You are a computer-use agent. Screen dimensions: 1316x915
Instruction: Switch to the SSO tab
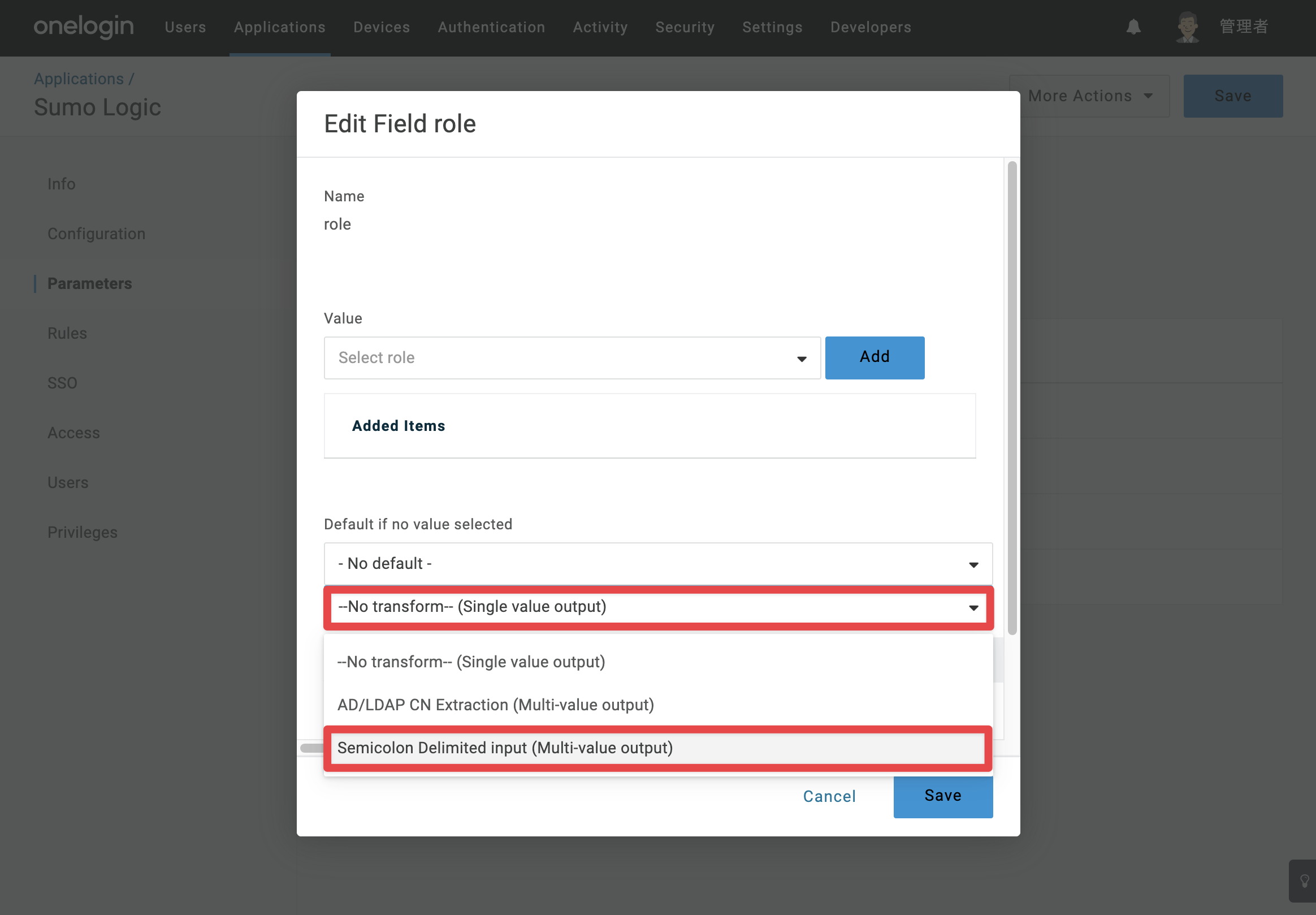(62, 383)
